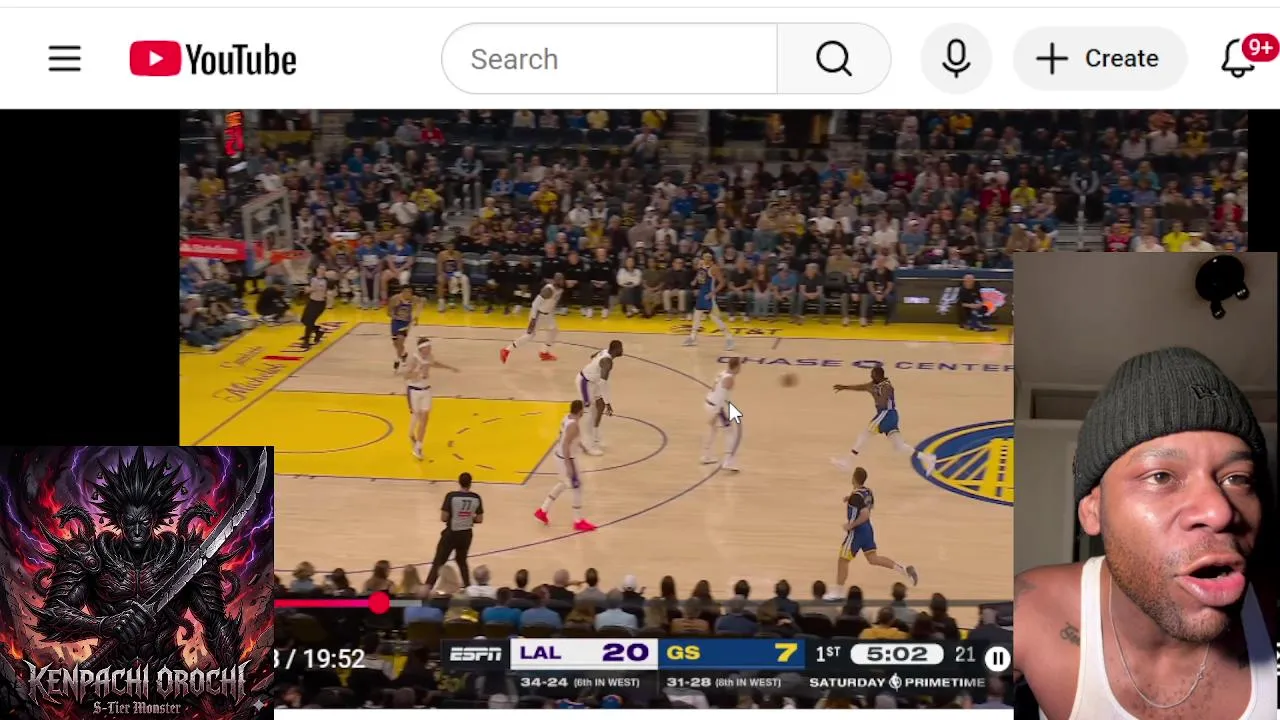The width and height of the screenshot is (1280, 720).
Task: Open the YouTube hamburger guide menu
Action: (x=65, y=59)
